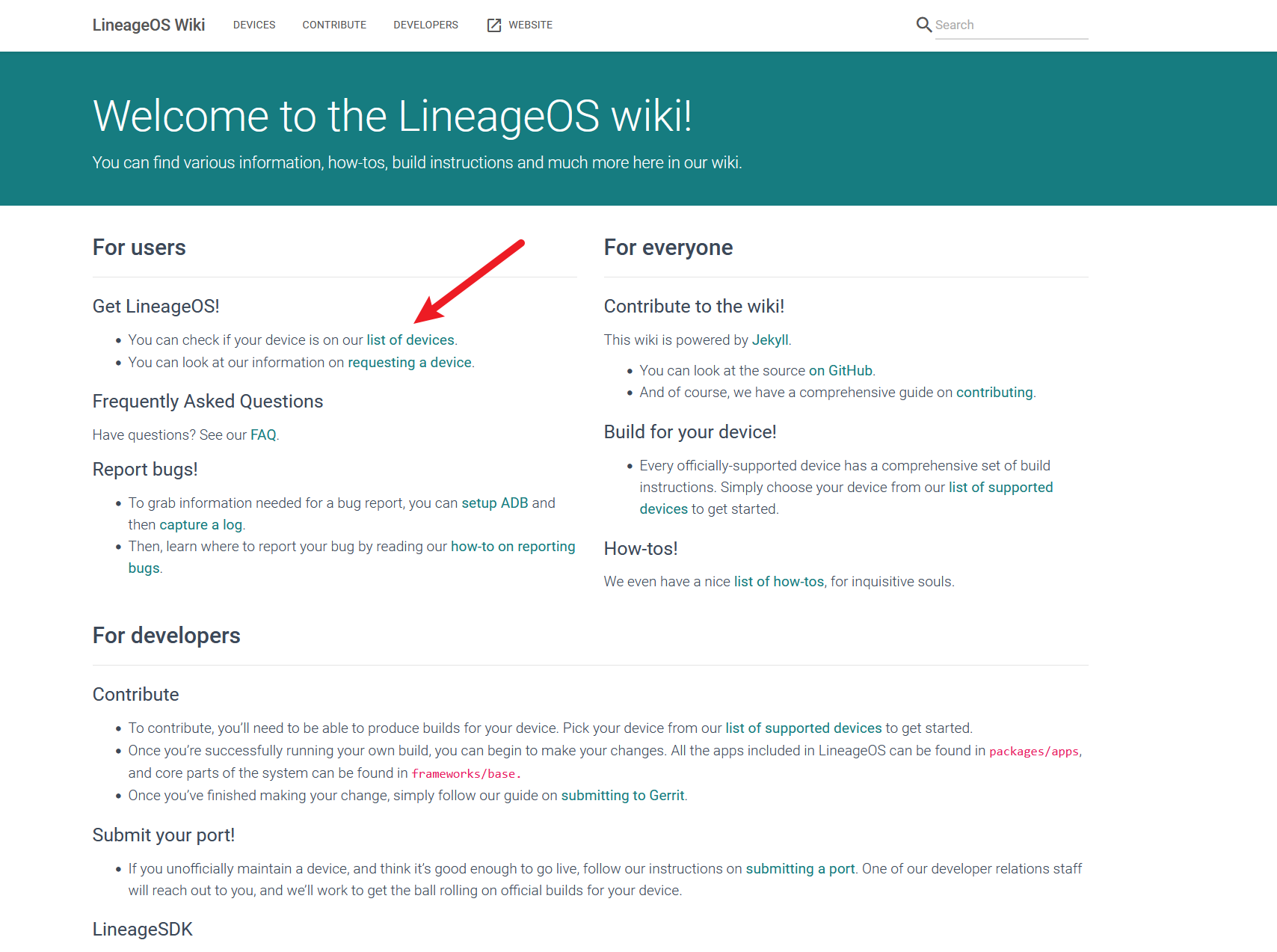Focus the Search input field
The height and width of the screenshot is (952, 1277).
coord(1012,25)
